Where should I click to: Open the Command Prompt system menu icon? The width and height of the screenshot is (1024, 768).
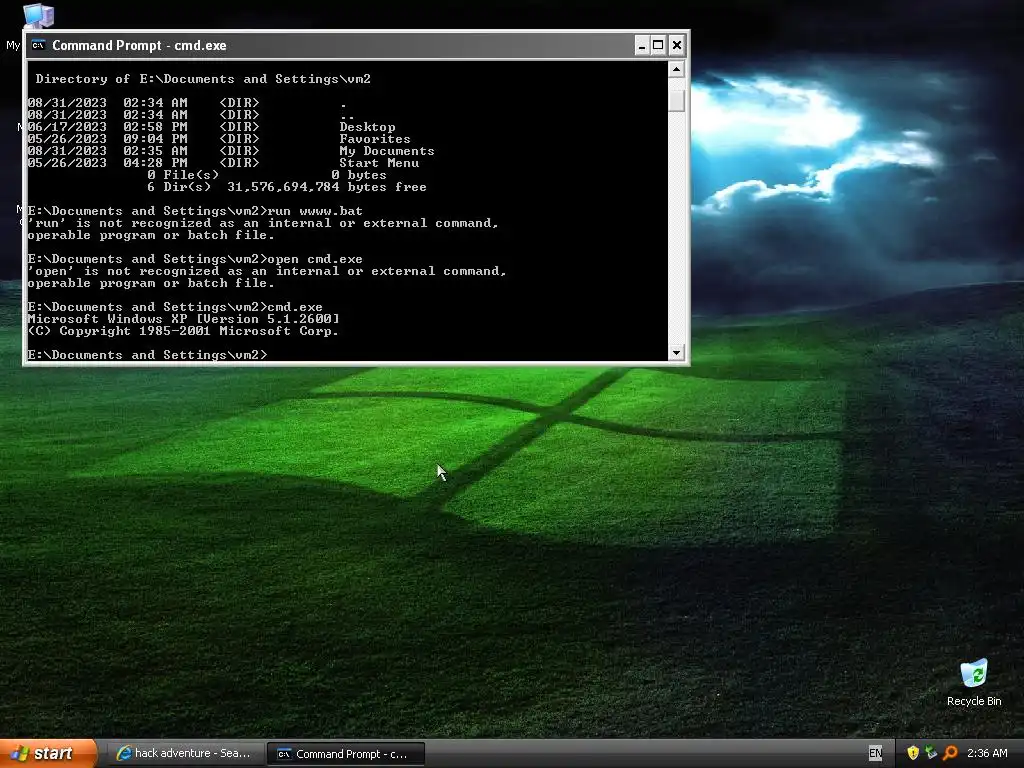(x=39, y=45)
